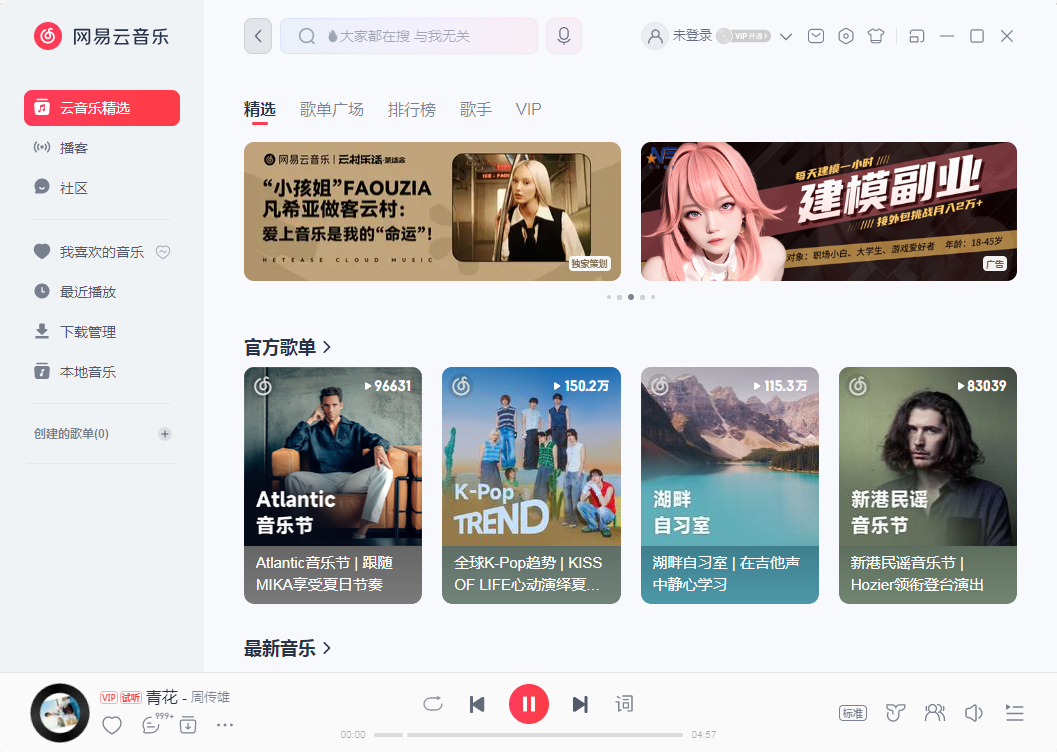Open 本地音乐 in the sidebar
The height and width of the screenshot is (752, 1057).
pos(102,372)
